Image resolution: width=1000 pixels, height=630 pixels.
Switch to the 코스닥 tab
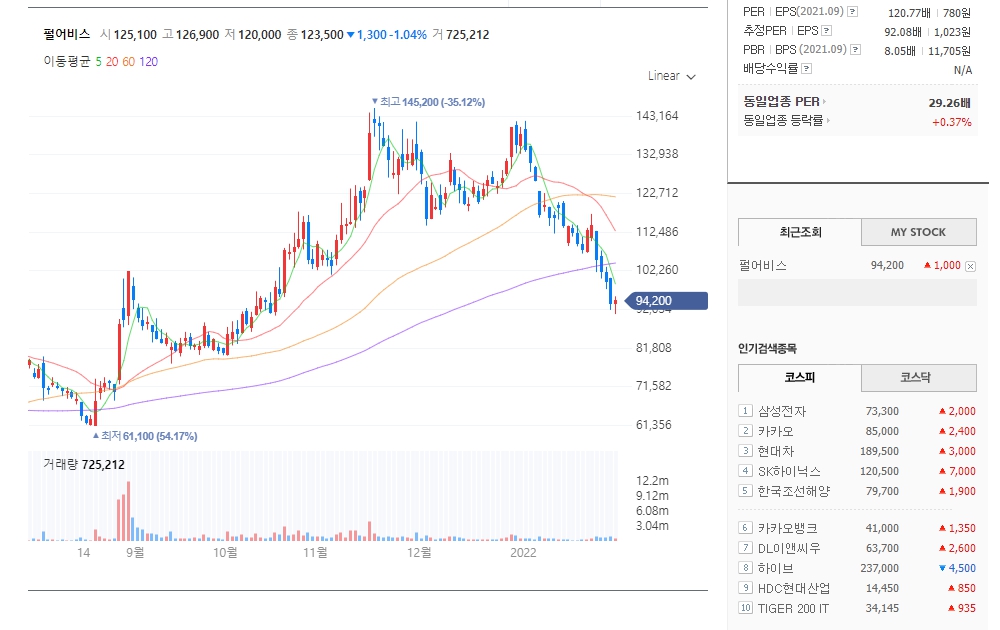pos(918,378)
